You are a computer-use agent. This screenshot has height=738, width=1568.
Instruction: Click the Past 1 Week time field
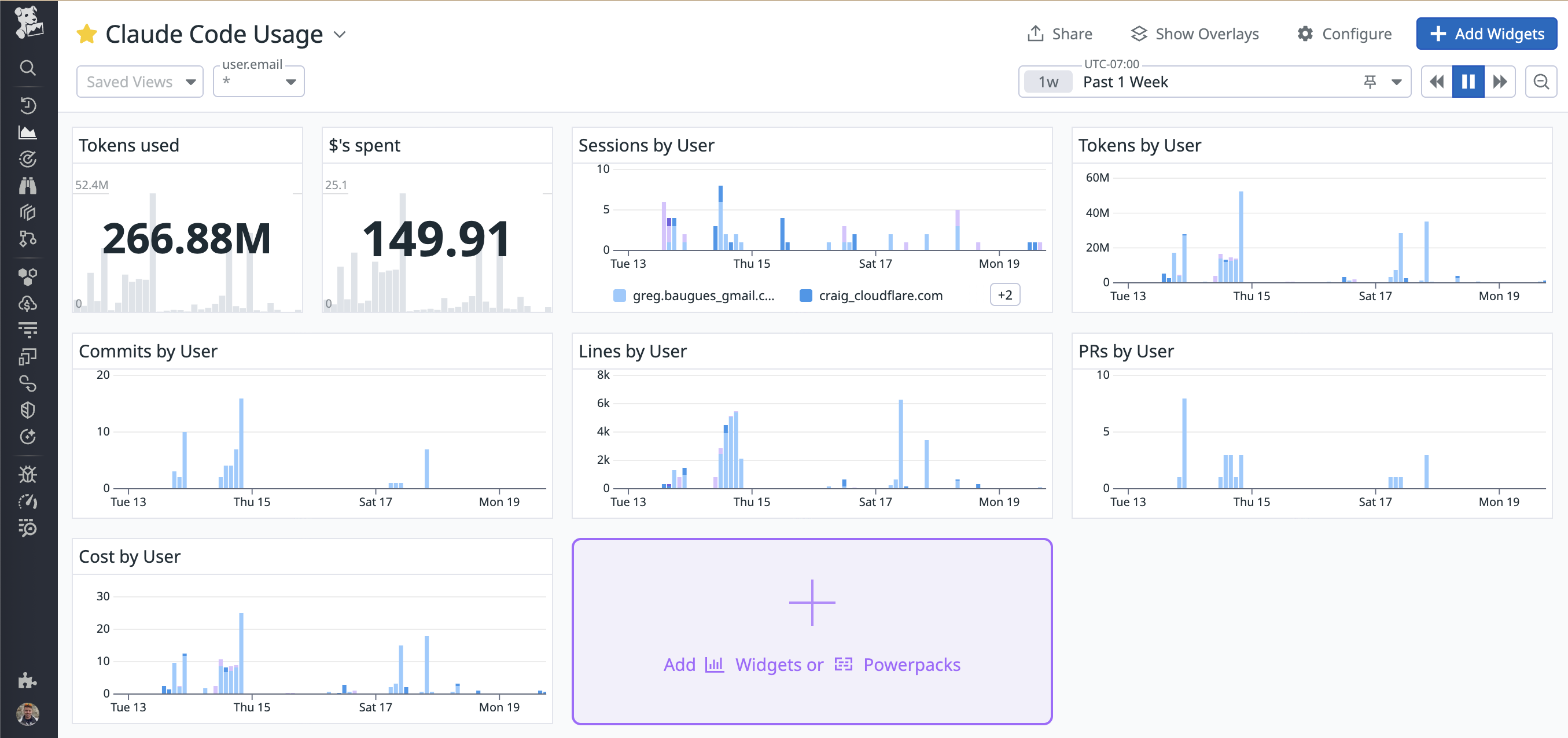tap(1214, 82)
